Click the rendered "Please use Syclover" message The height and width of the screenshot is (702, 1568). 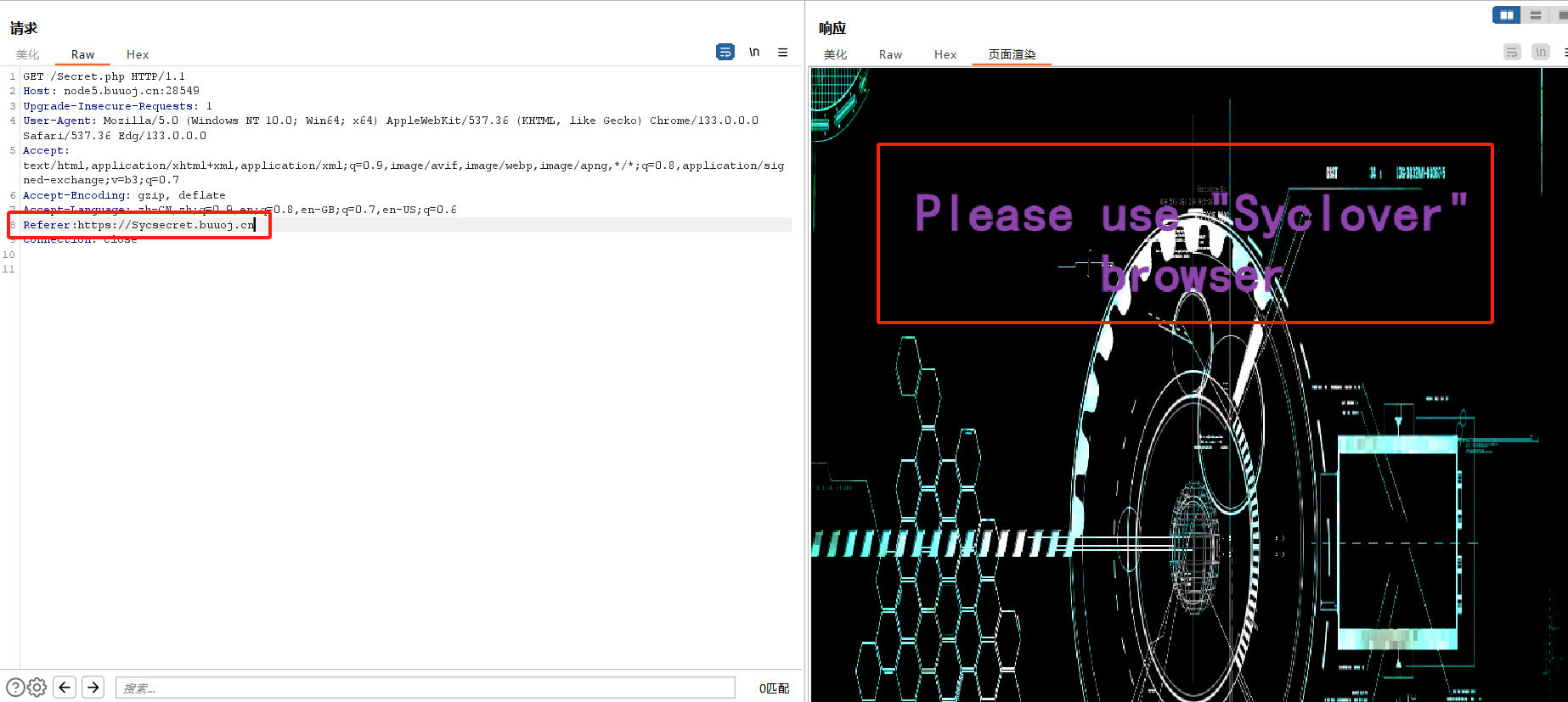pos(1191,244)
